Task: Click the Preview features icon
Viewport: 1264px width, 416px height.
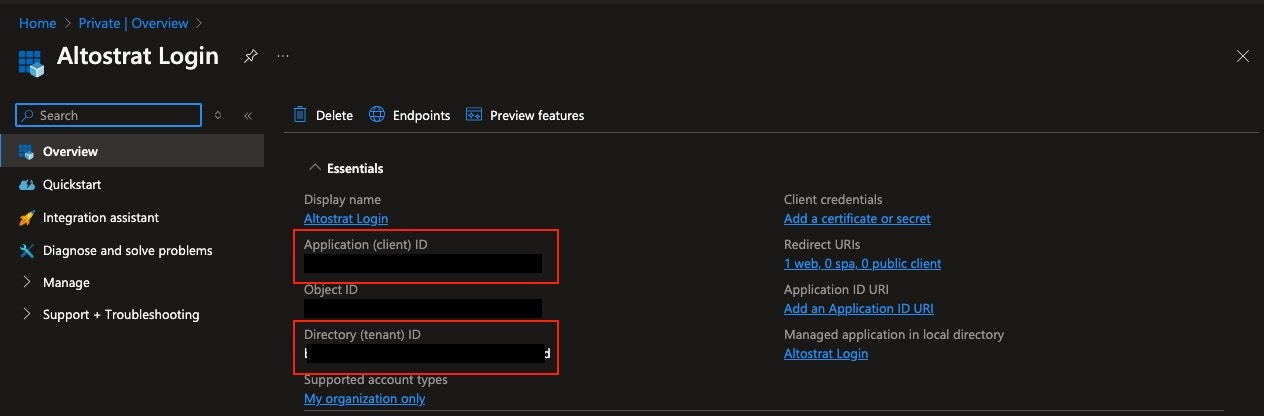Action: tap(474, 115)
